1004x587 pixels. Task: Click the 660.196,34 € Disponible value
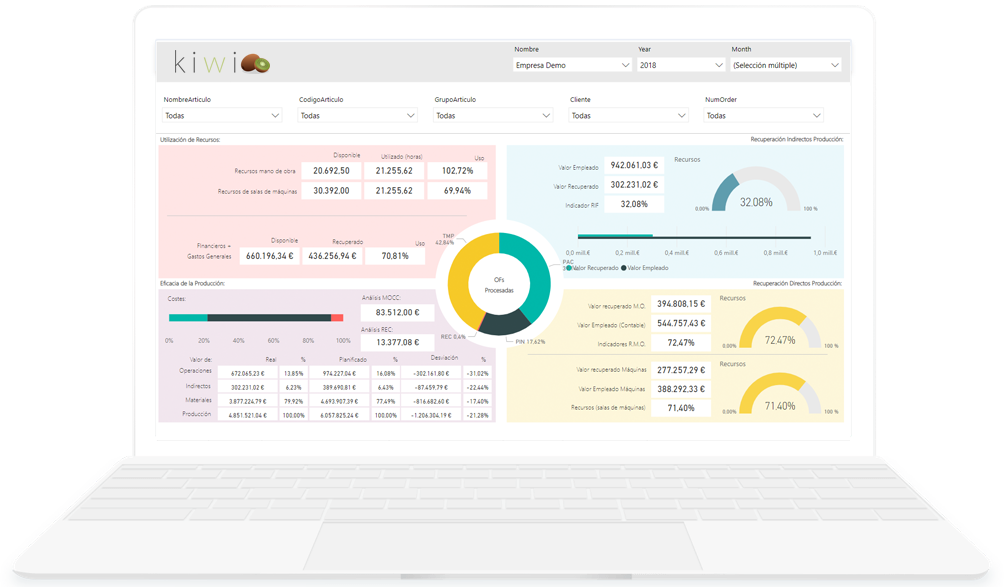click(270, 256)
